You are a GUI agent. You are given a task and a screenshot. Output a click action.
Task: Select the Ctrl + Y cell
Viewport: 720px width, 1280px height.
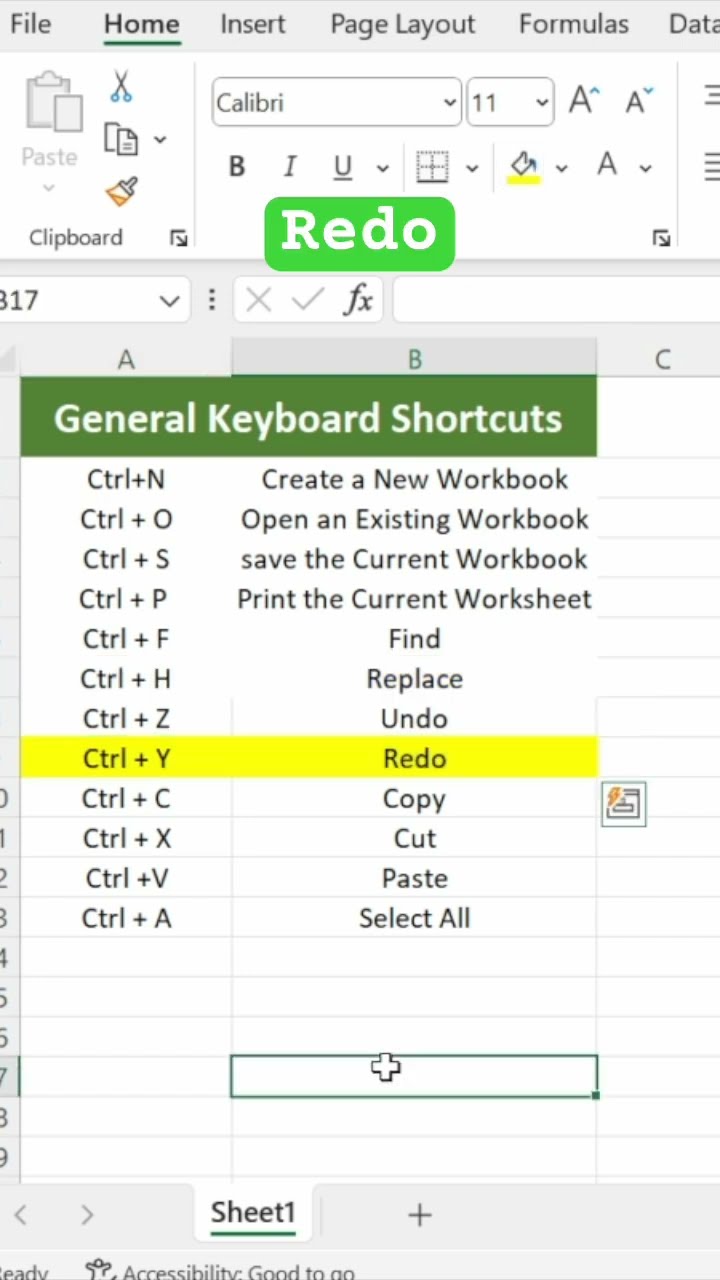point(126,759)
